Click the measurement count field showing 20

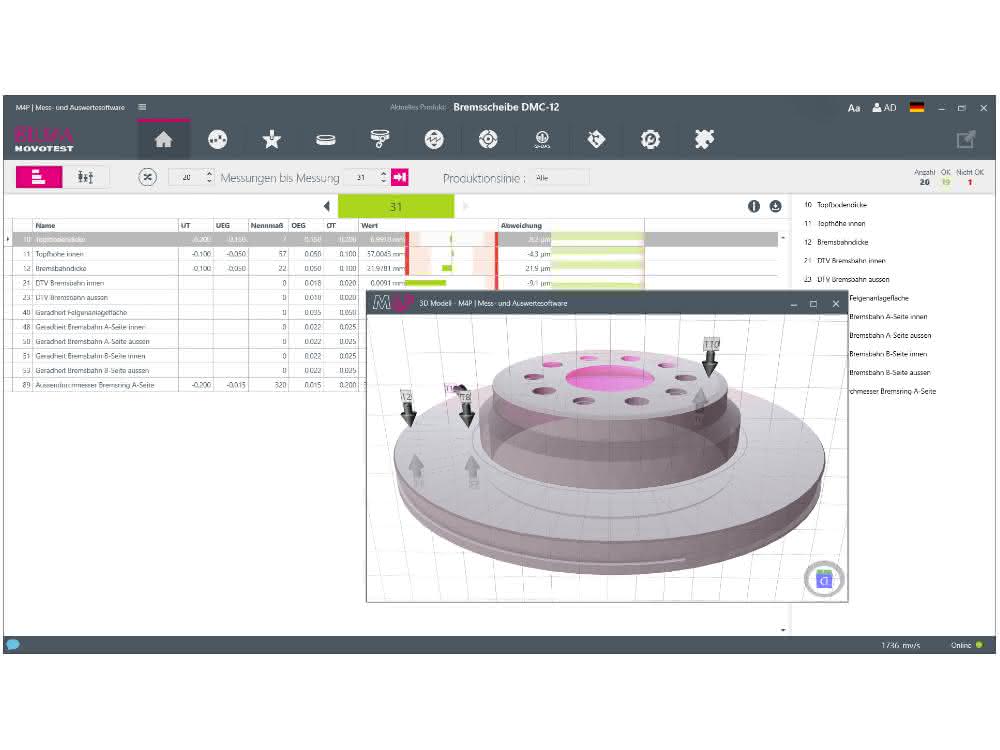click(x=186, y=177)
